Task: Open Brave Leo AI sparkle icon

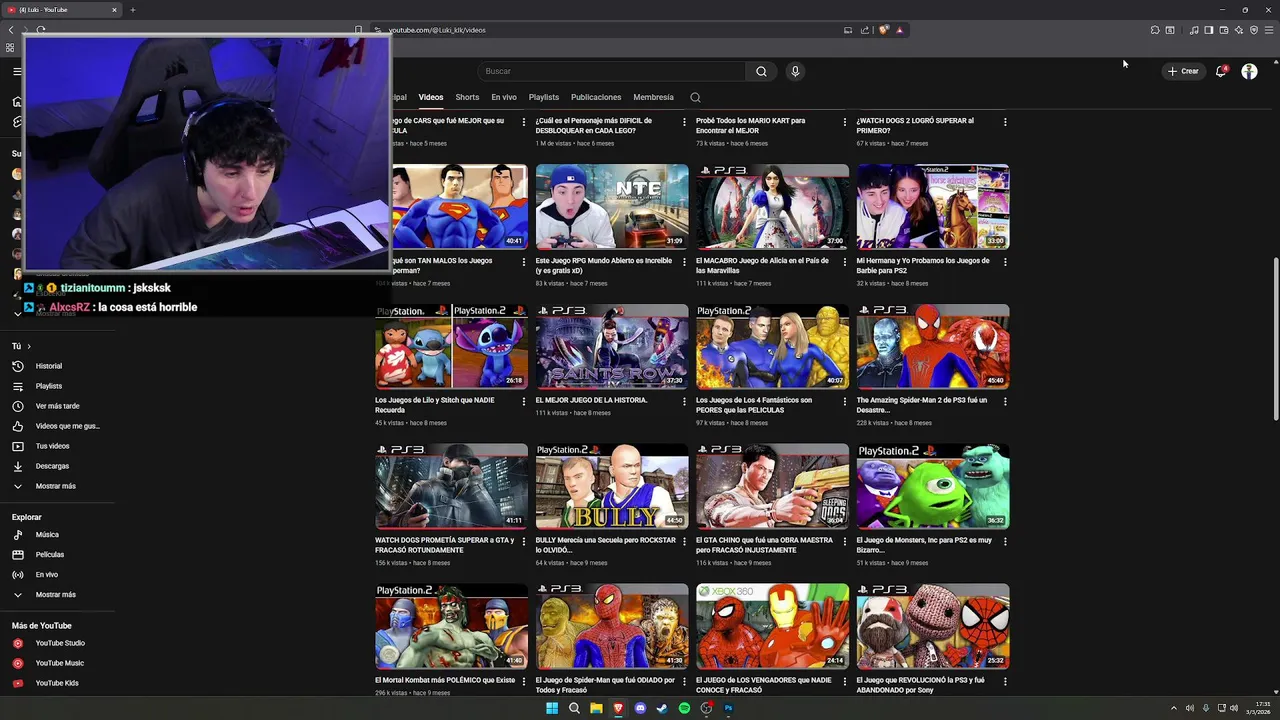Action: click(x=1239, y=30)
